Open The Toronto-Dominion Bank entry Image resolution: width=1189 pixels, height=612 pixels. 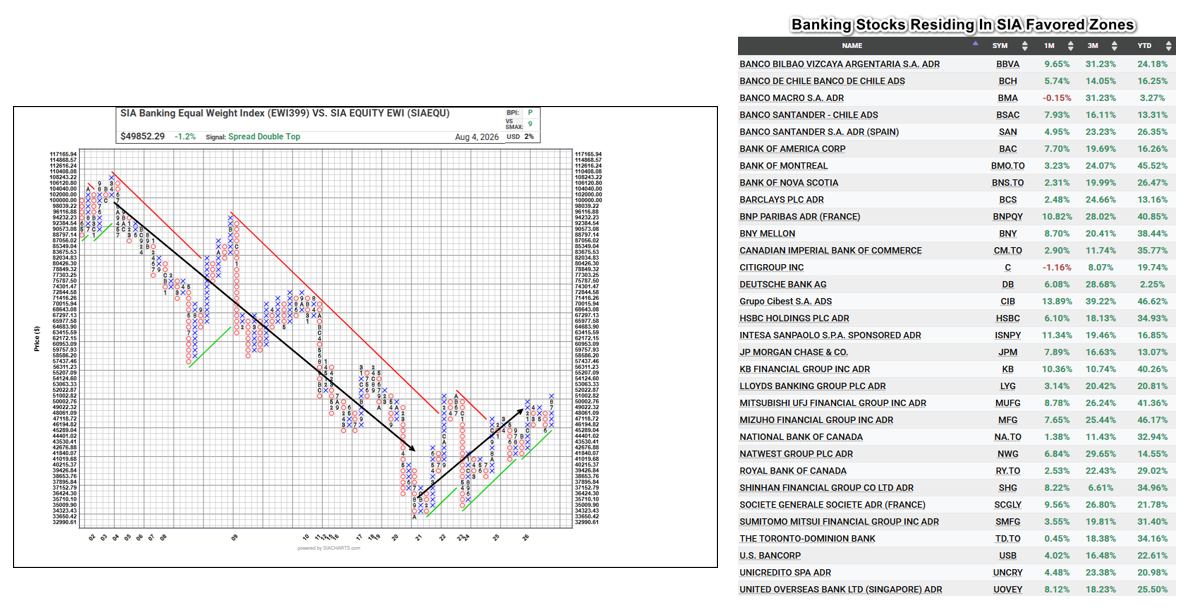808,538
